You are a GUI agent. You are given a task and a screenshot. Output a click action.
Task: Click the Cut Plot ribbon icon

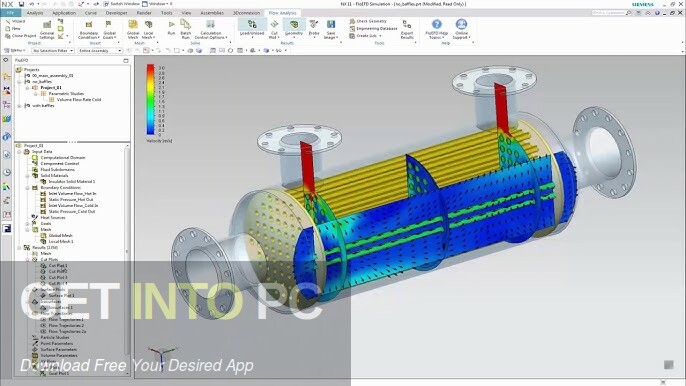[x=274, y=24]
